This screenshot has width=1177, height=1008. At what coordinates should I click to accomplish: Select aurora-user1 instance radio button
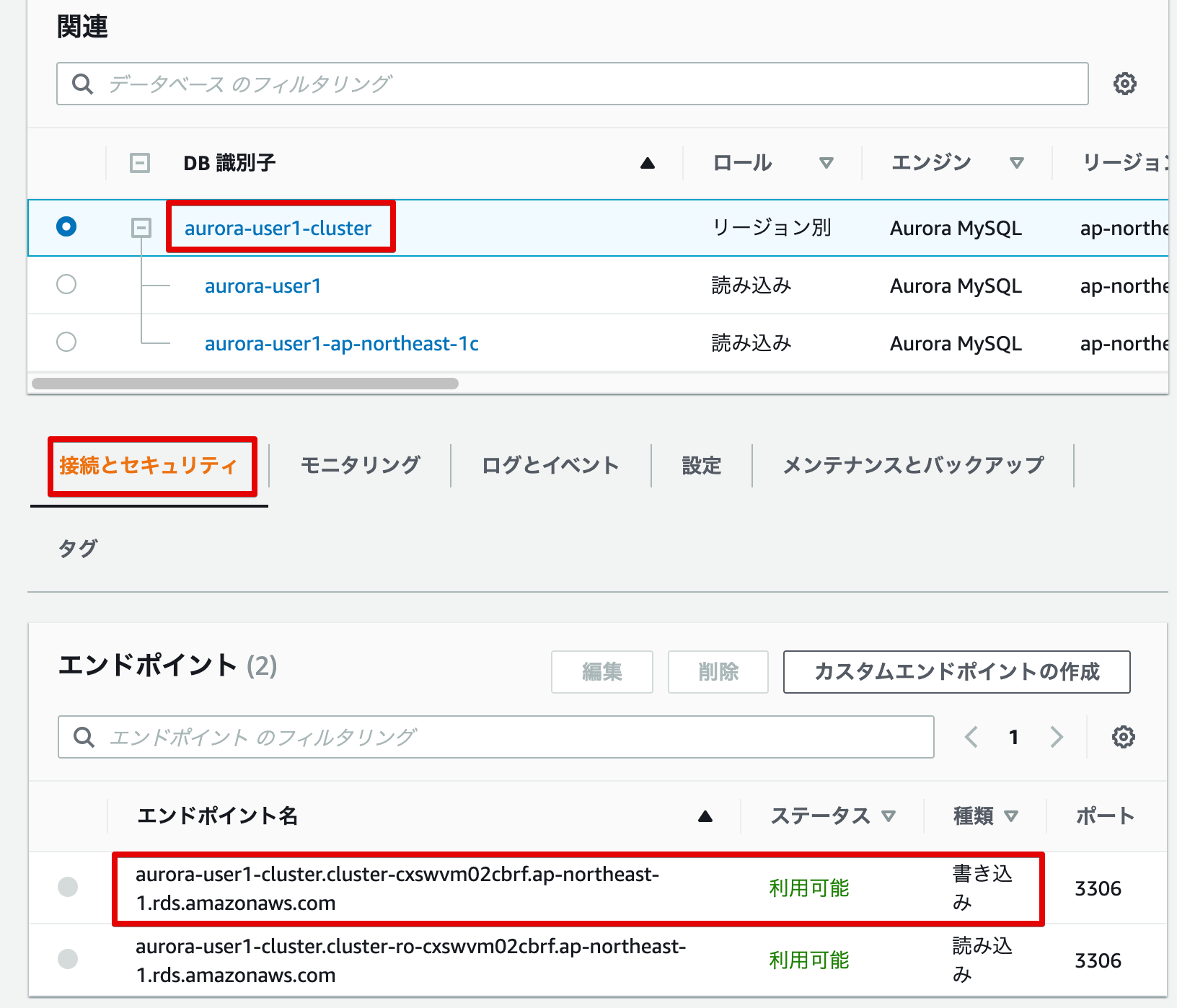click(66, 284)
